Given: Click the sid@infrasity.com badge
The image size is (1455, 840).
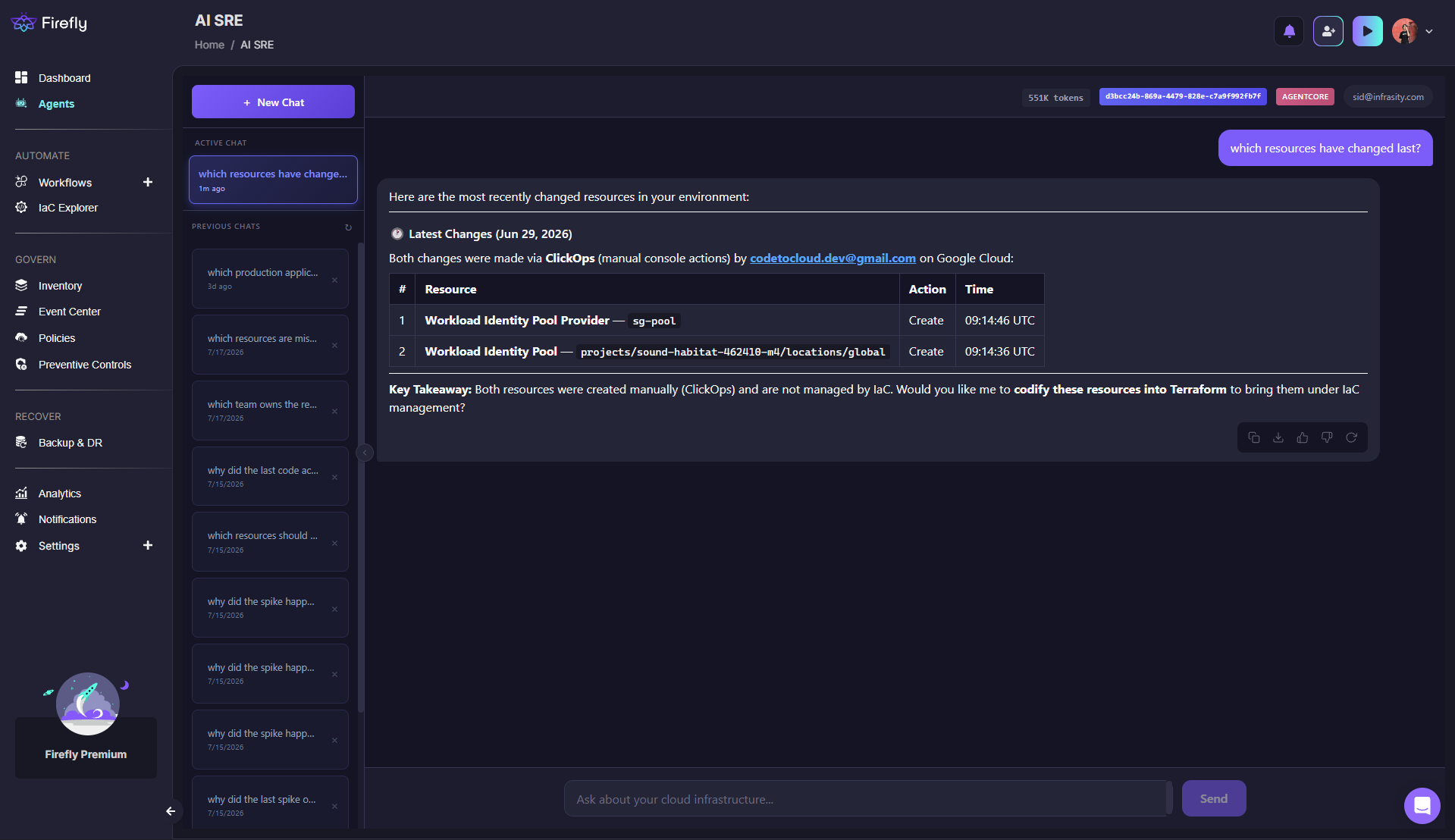Looking at the screenshot, I should [1388, 96].
